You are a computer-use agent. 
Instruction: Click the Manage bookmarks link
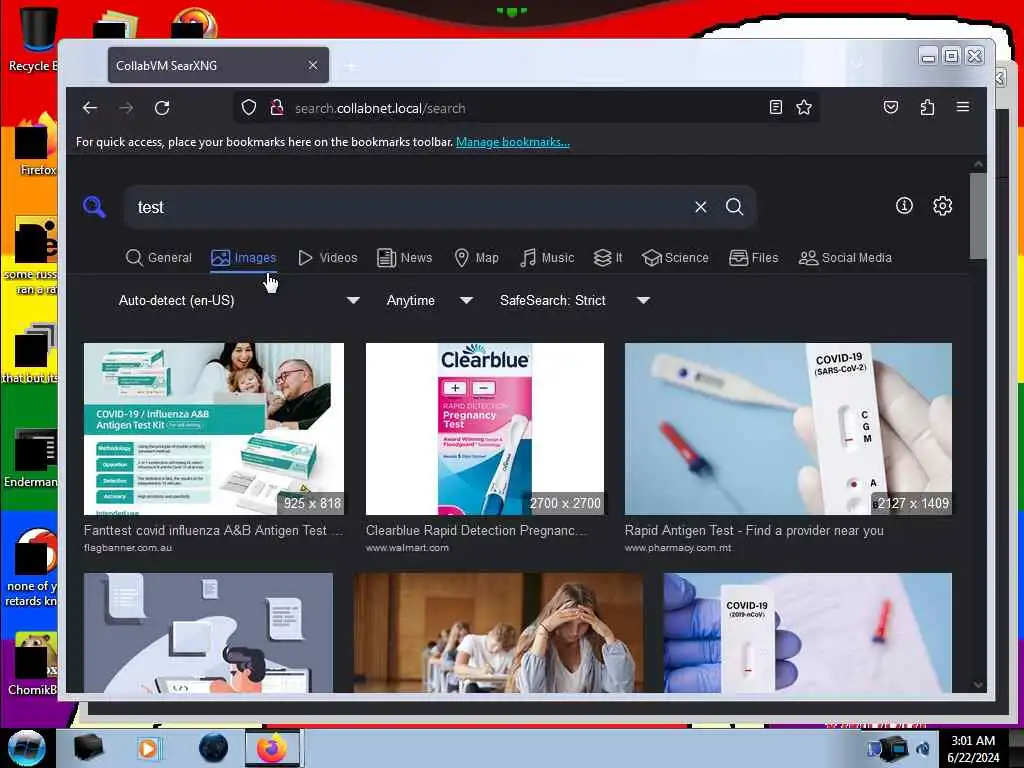point(513,142)
